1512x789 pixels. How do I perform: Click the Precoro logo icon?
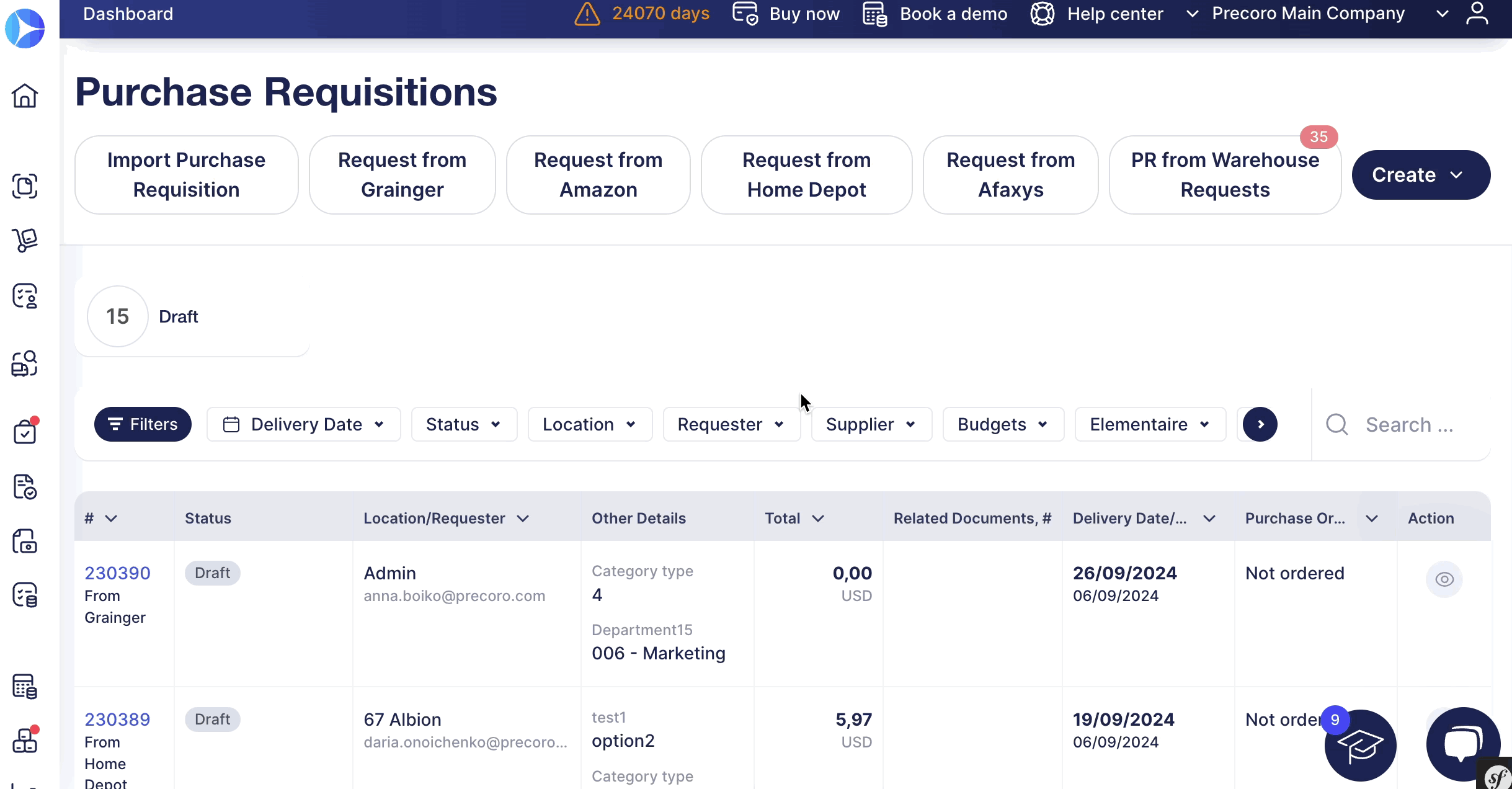(25, 28)
